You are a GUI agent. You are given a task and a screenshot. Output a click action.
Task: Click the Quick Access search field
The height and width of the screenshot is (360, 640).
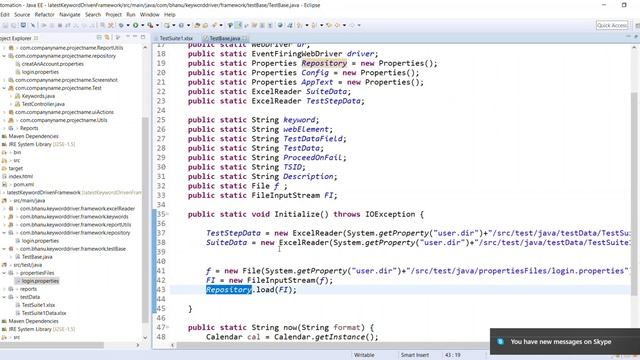(611, 25)
